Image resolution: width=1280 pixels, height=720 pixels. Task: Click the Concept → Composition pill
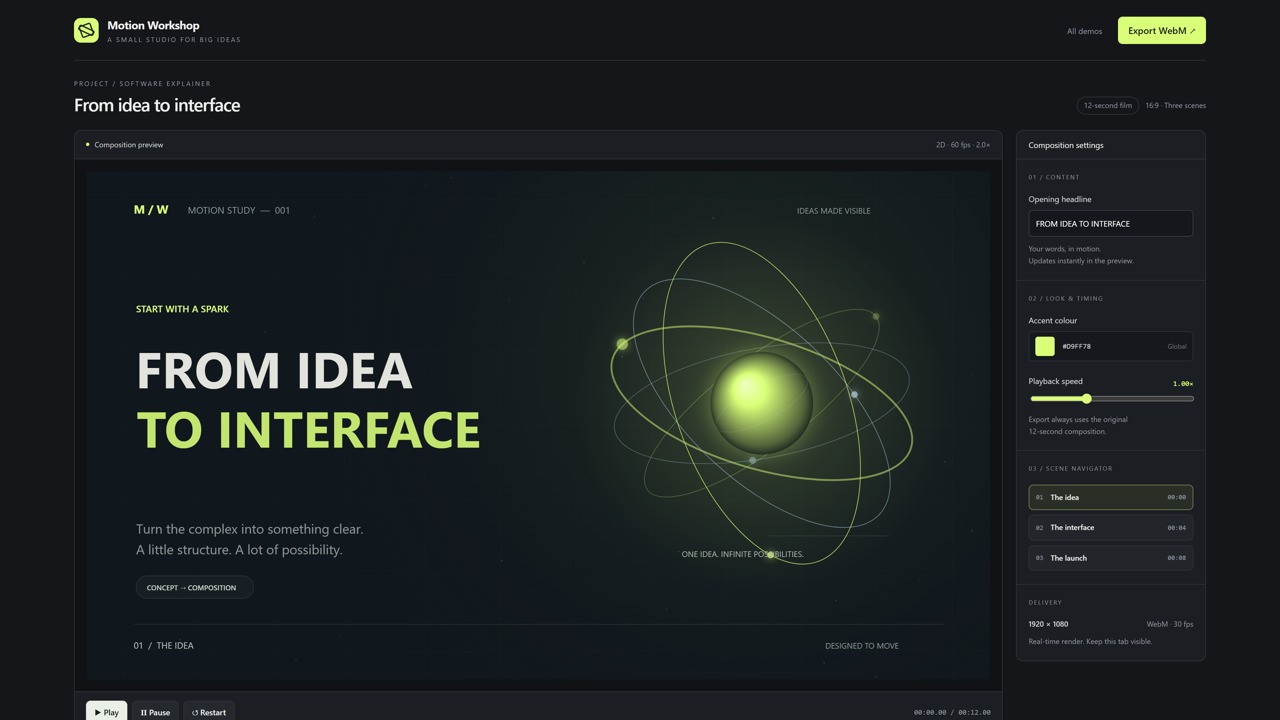pyautogui.click(x=194, y=587)
